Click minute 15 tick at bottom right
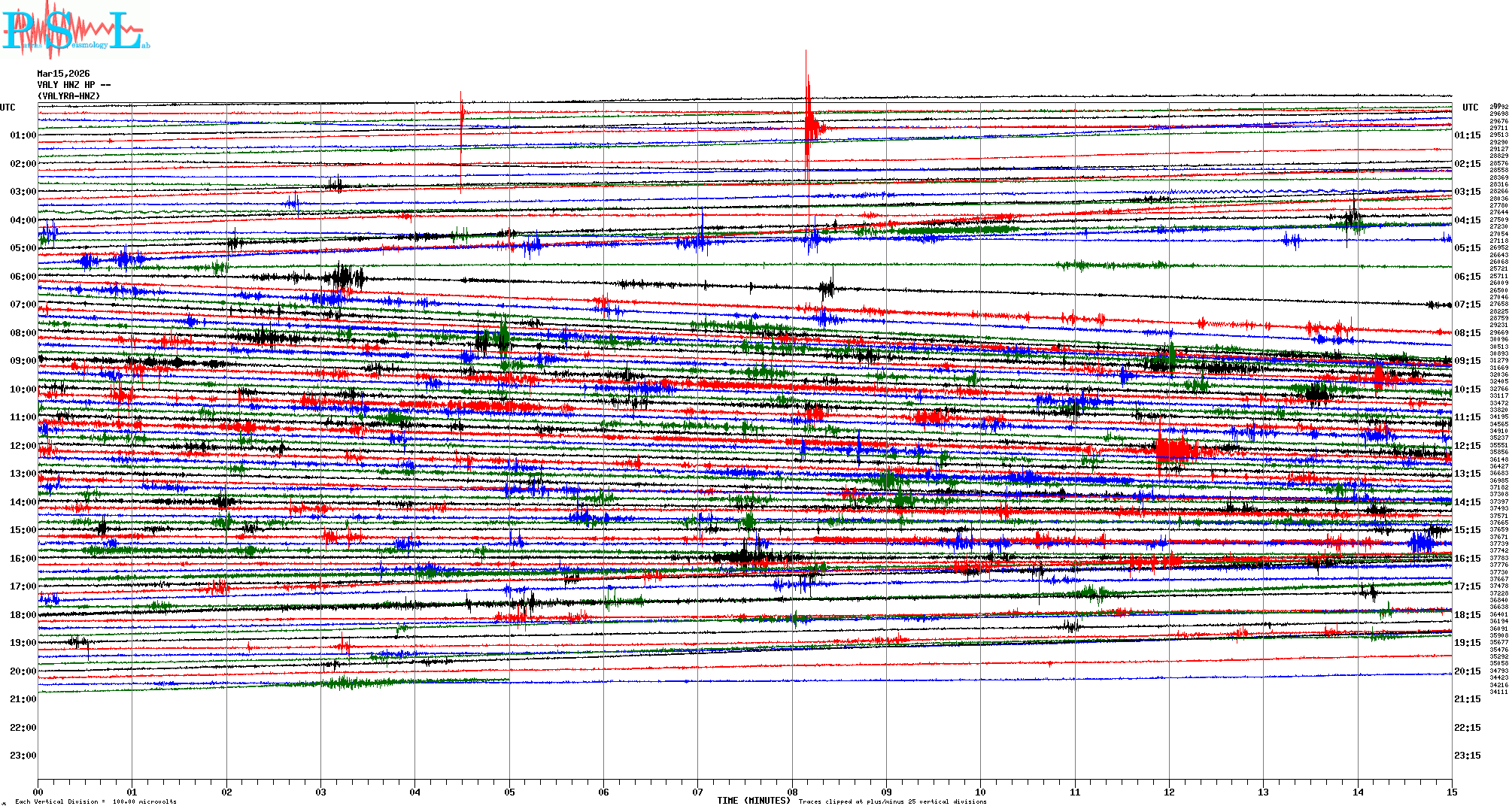 click(x=1451, y=792)
